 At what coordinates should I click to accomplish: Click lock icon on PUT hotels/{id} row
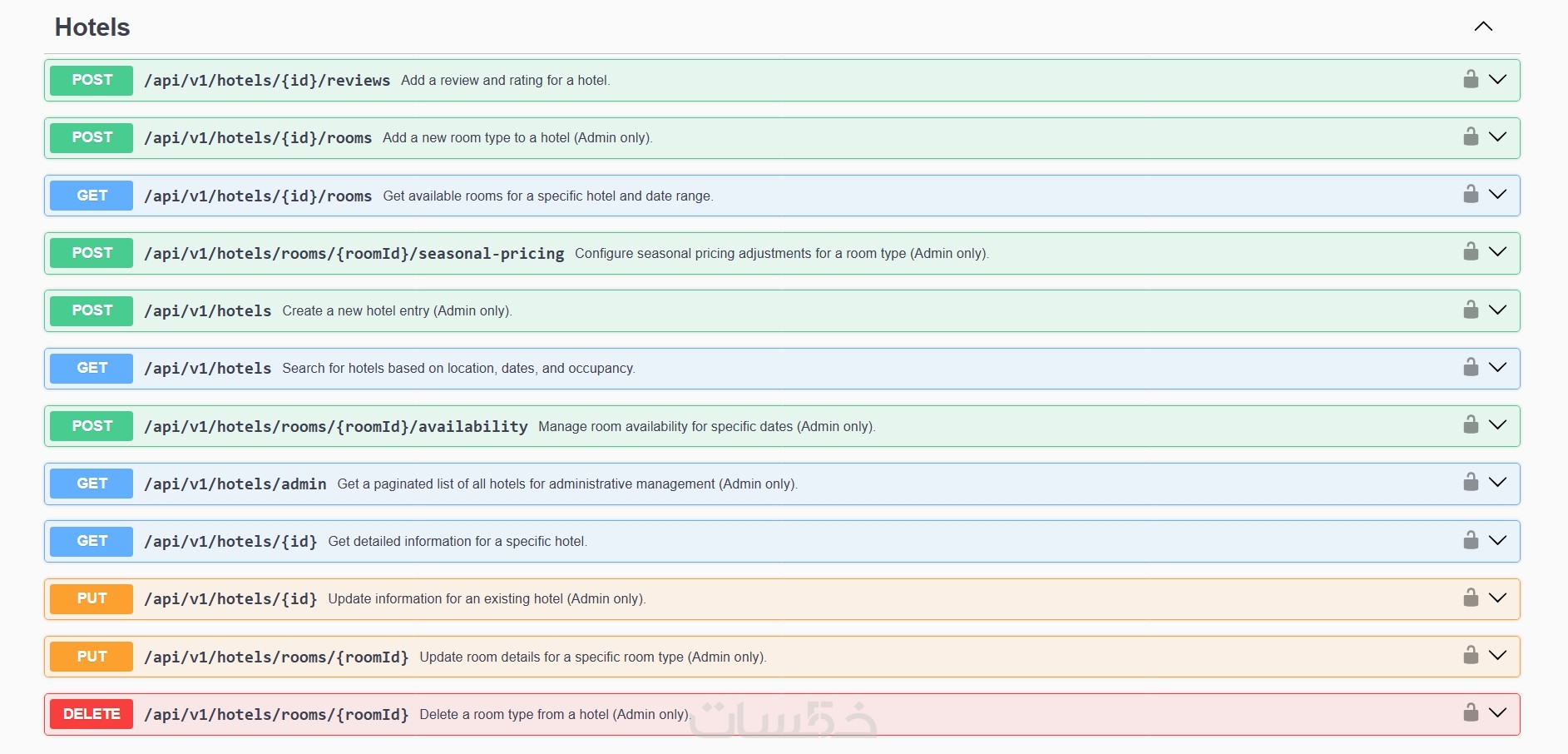point(1471,598)
